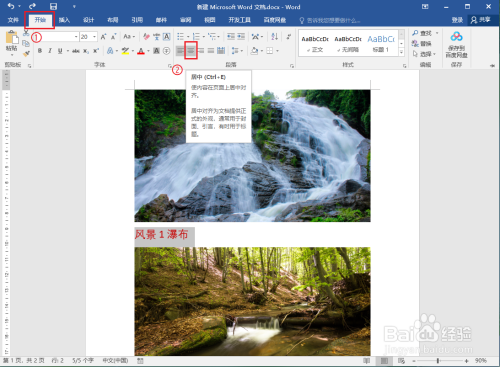Open the Paragraph dialog launcher
Screen dimensions: 500x367
(x=292, y=66)
